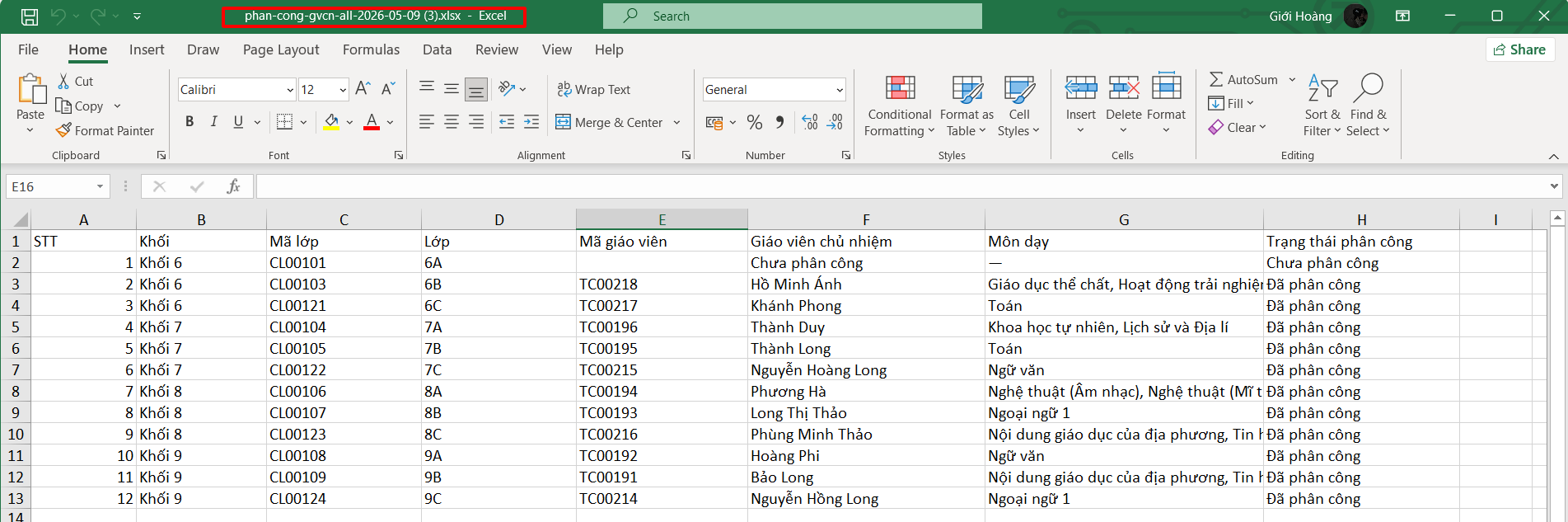Image resolution: width=1568 pixels, height=522 pixels.
Task: Switch to the Formulas tab
Action: [371, 49]
